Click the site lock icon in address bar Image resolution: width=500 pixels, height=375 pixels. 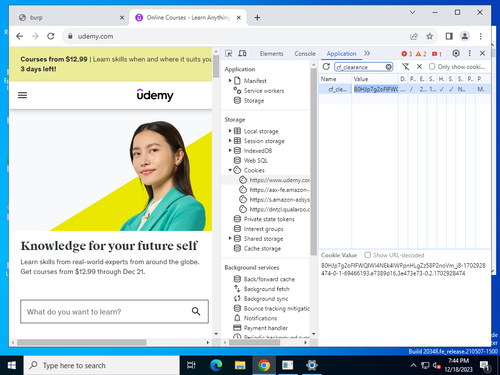(x=70, y=36)
